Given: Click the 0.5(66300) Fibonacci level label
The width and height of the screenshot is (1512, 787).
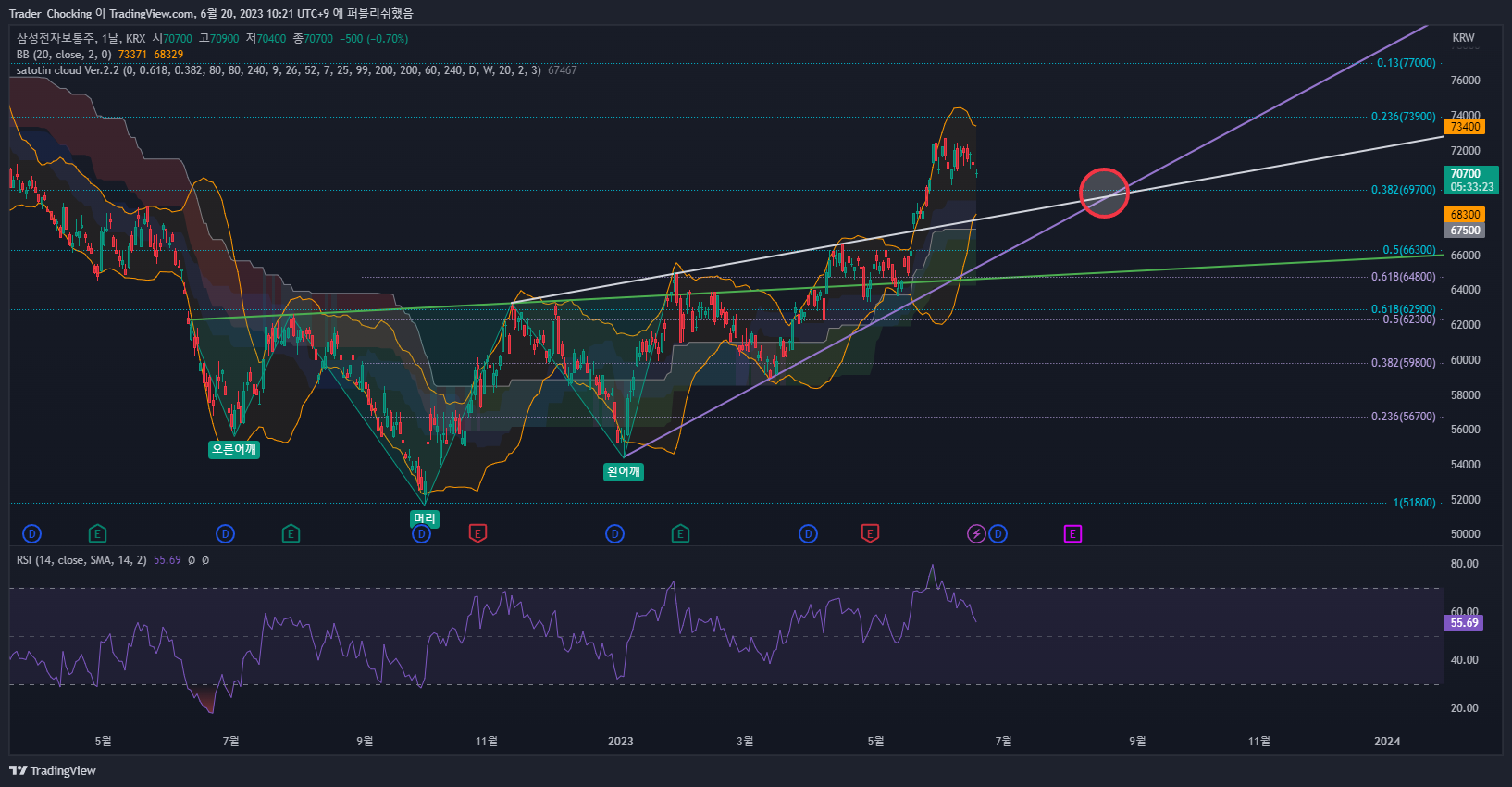Looking at the screenshot, I should (1409, 250).
